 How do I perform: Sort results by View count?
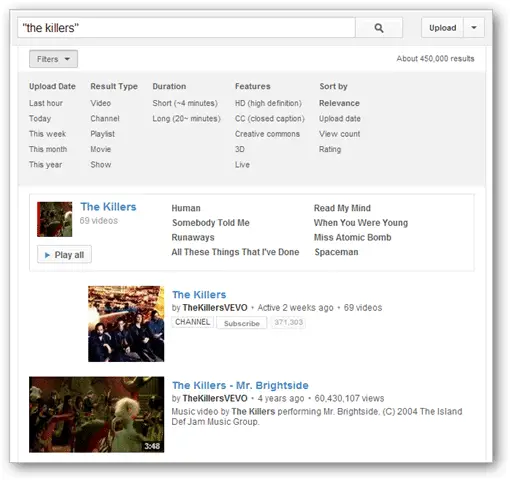click(x=339, y=134)
